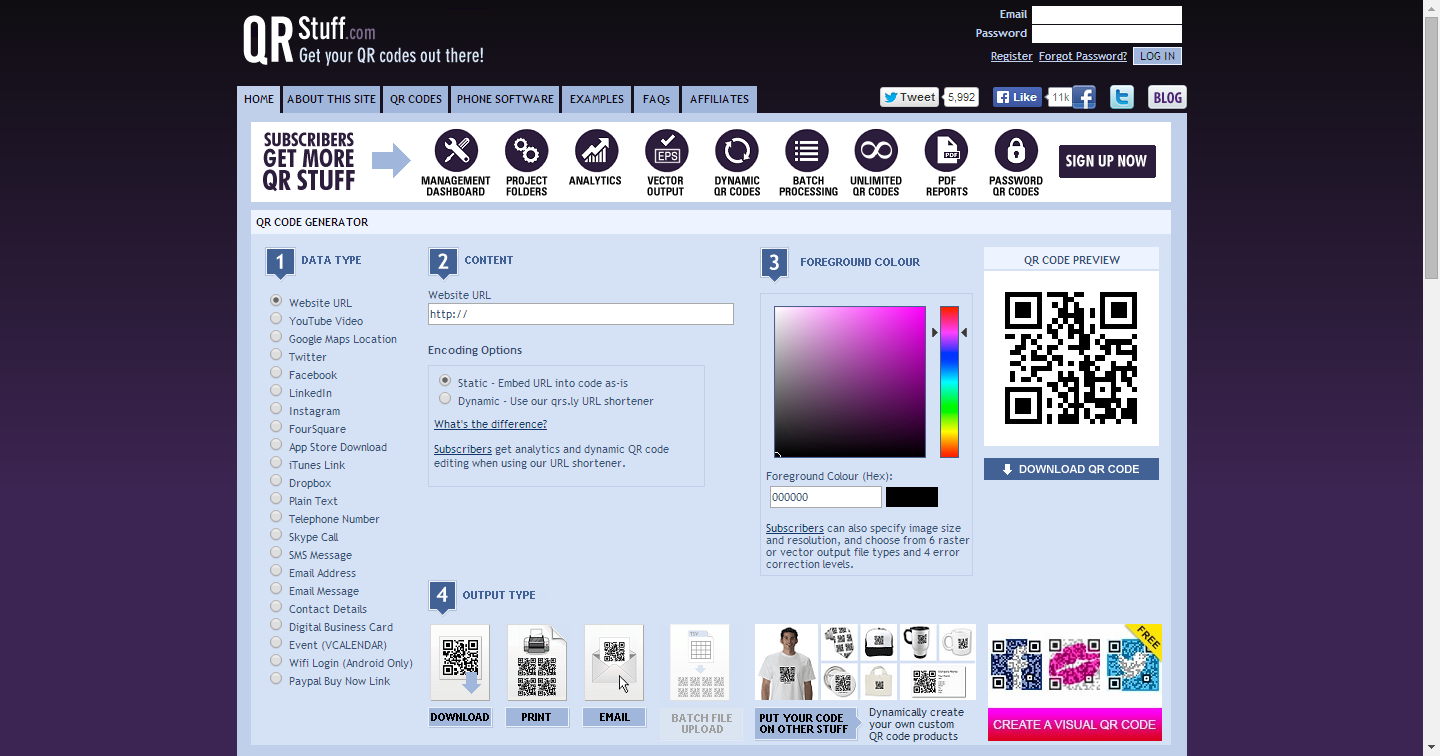Open the PDF Reports icon
The image size is (1440, 756).
pos(946,151)
